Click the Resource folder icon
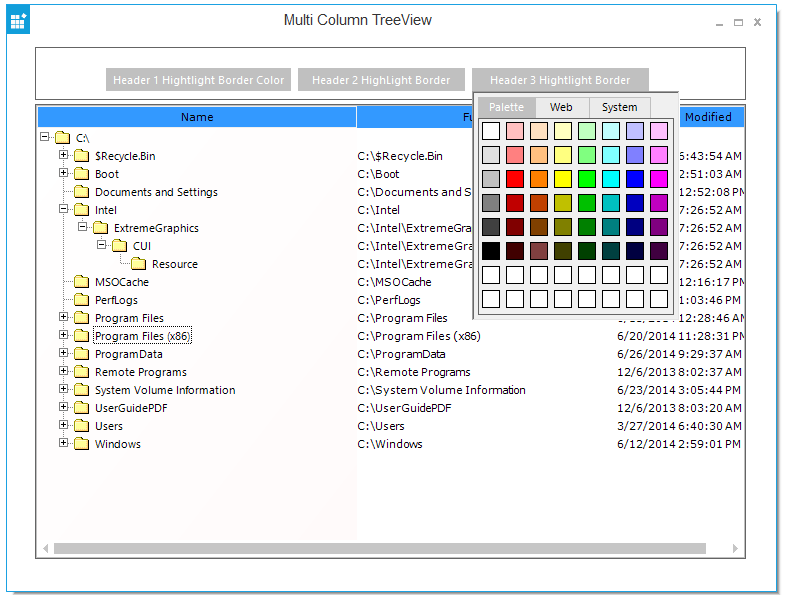The height and width of the screenshot is (595, 787). pyautogui.click(x=138, y=264)
